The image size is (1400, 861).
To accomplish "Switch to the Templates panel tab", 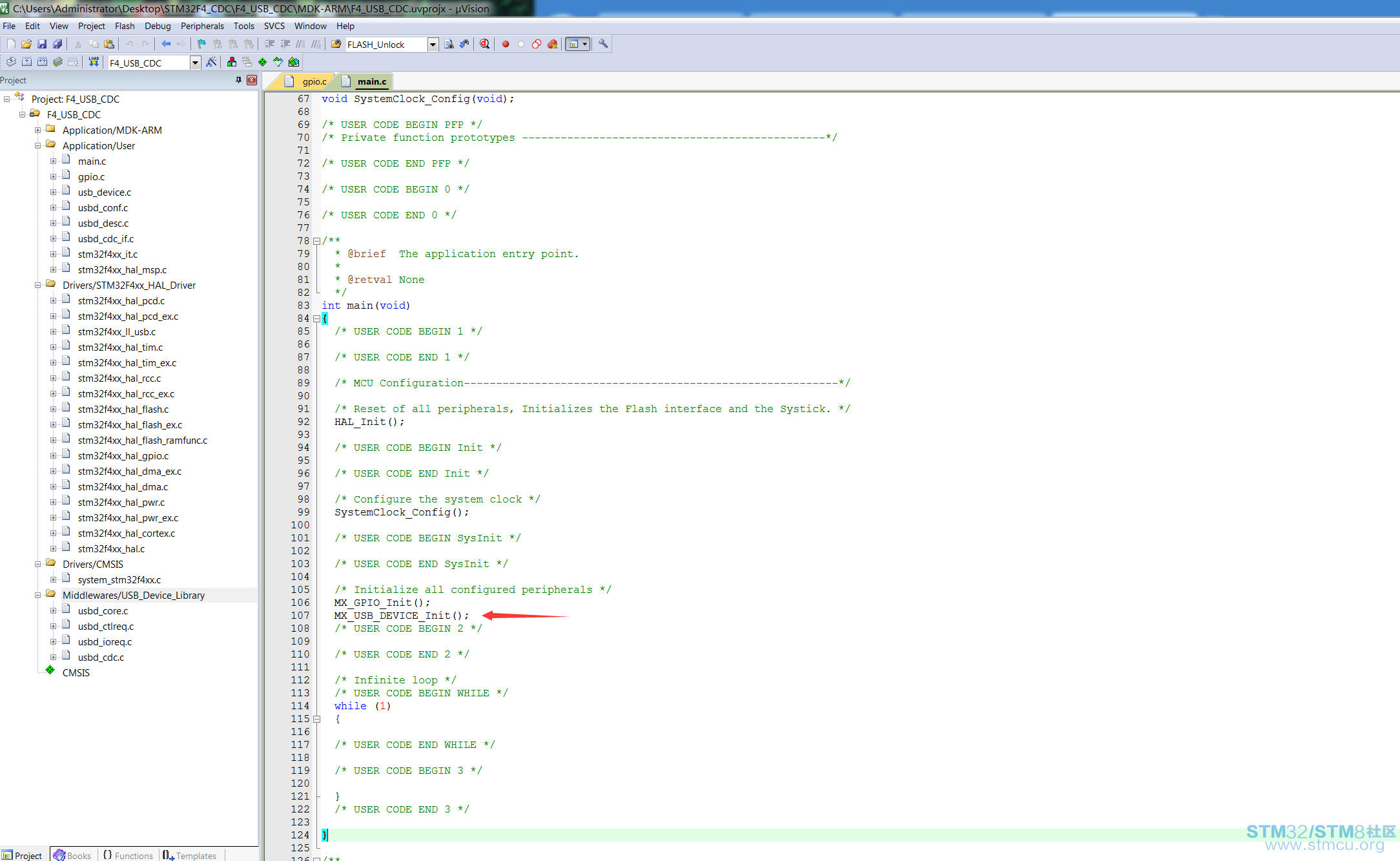I will [x=190, y=855].
